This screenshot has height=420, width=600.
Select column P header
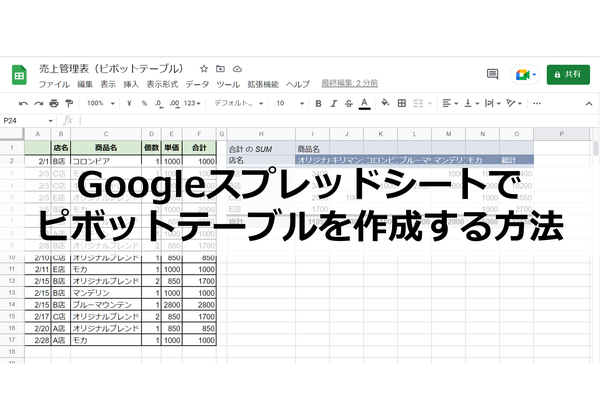click(x=561, y=134)
